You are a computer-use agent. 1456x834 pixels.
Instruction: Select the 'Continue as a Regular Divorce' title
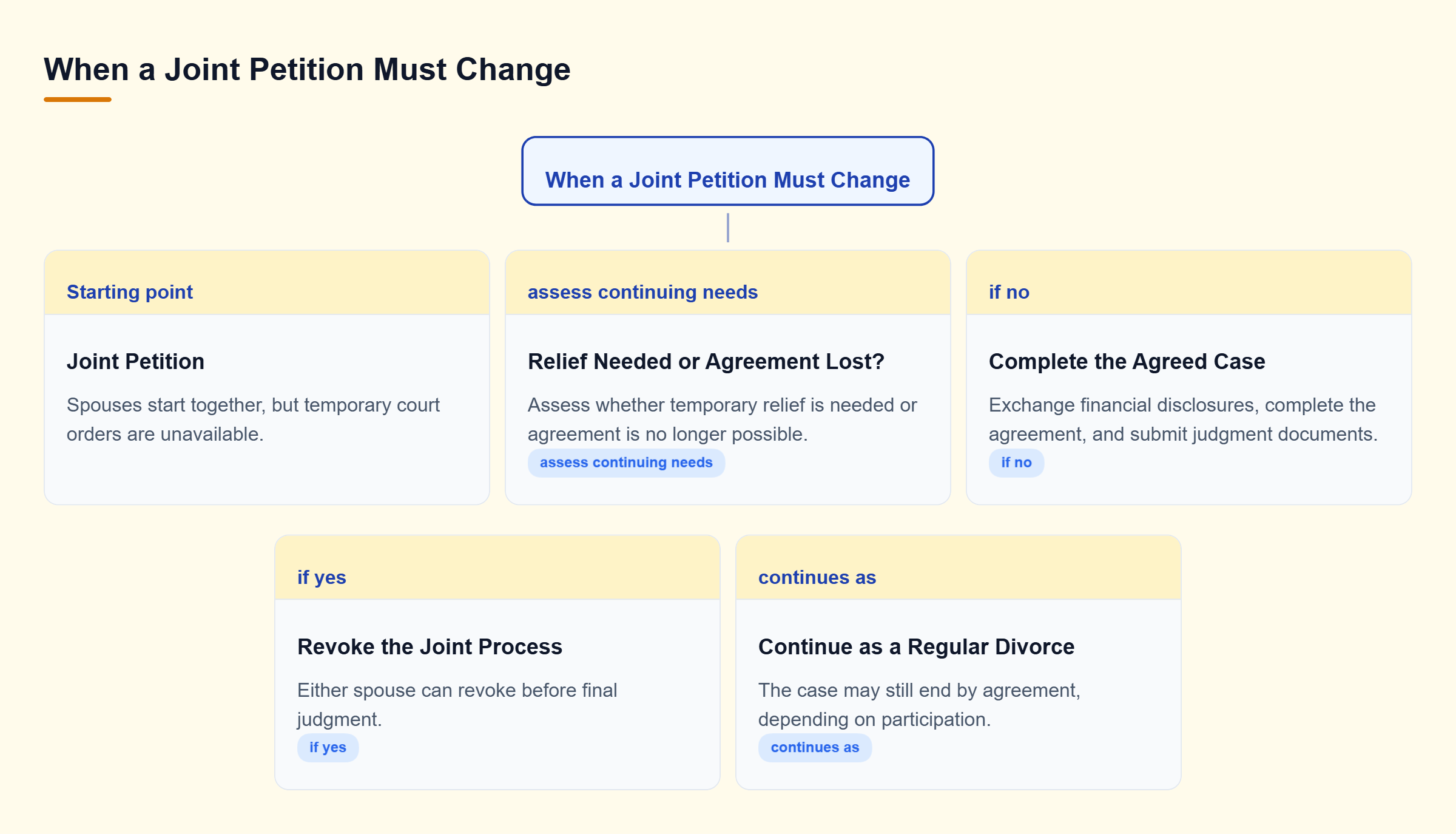(x=916, y=646)
